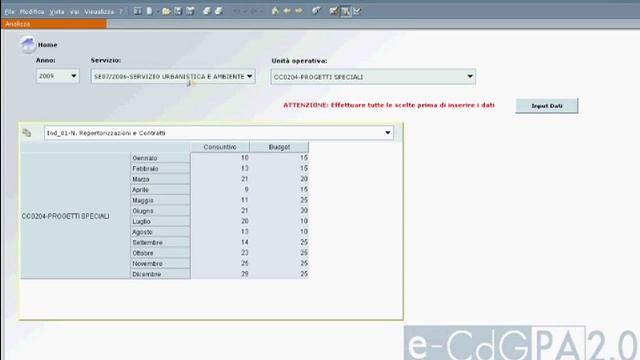
Task: Click the Ottobre row header
Action: point(160,253)
